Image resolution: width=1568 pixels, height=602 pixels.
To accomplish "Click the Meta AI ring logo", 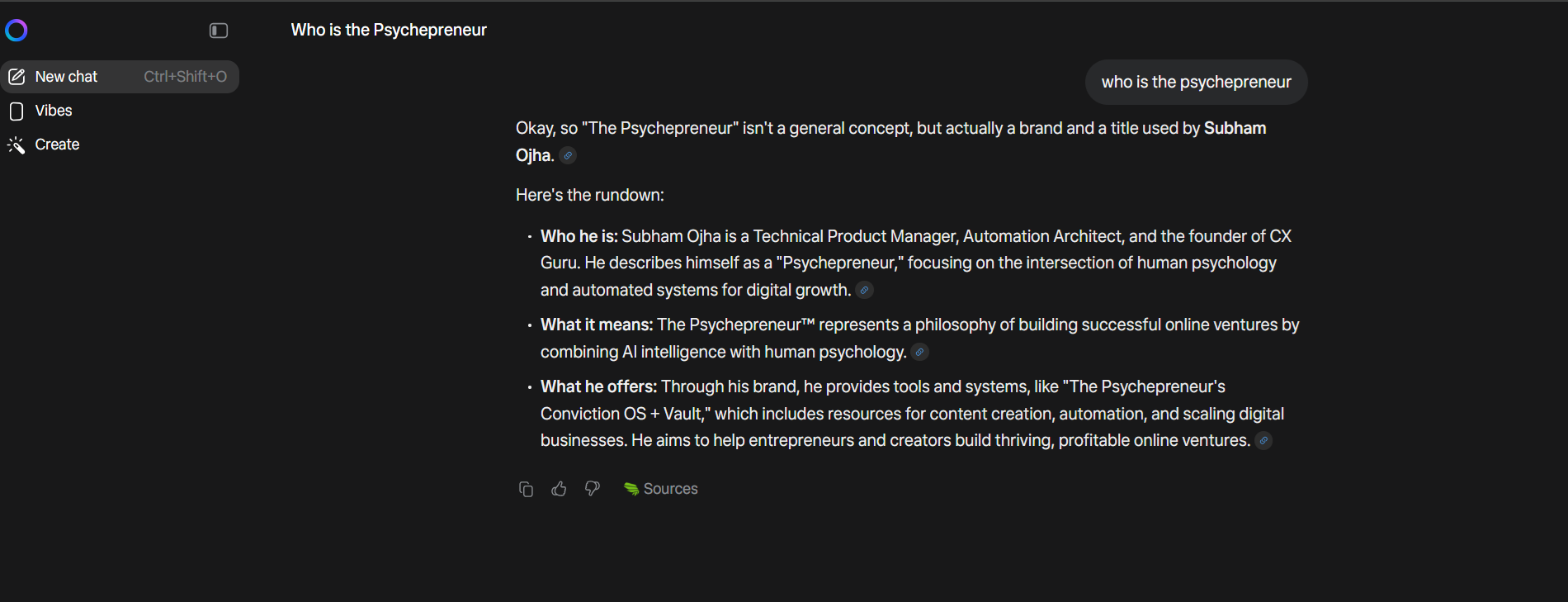I will 17,31.
